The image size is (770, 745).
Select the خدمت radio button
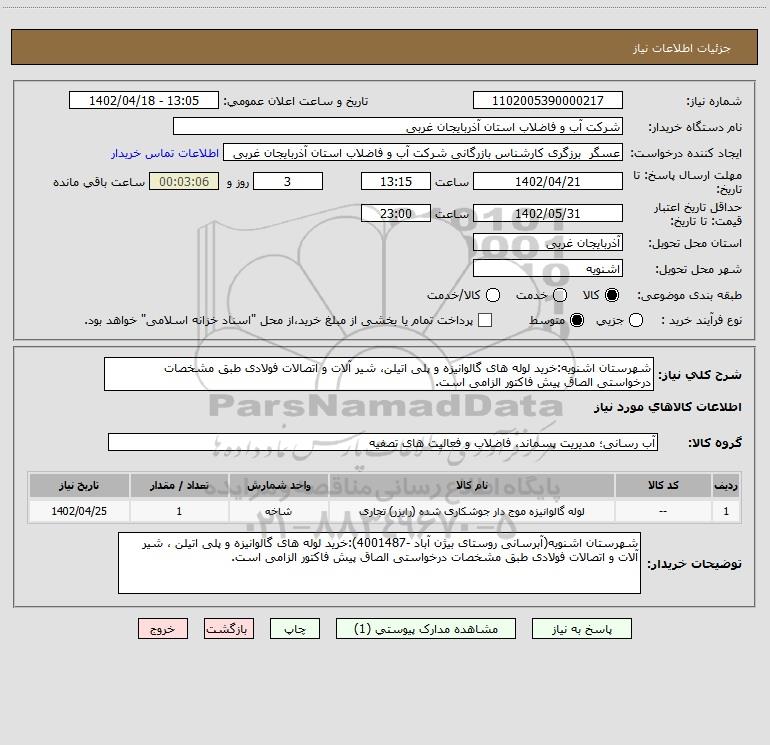click(x=560, y=295)
